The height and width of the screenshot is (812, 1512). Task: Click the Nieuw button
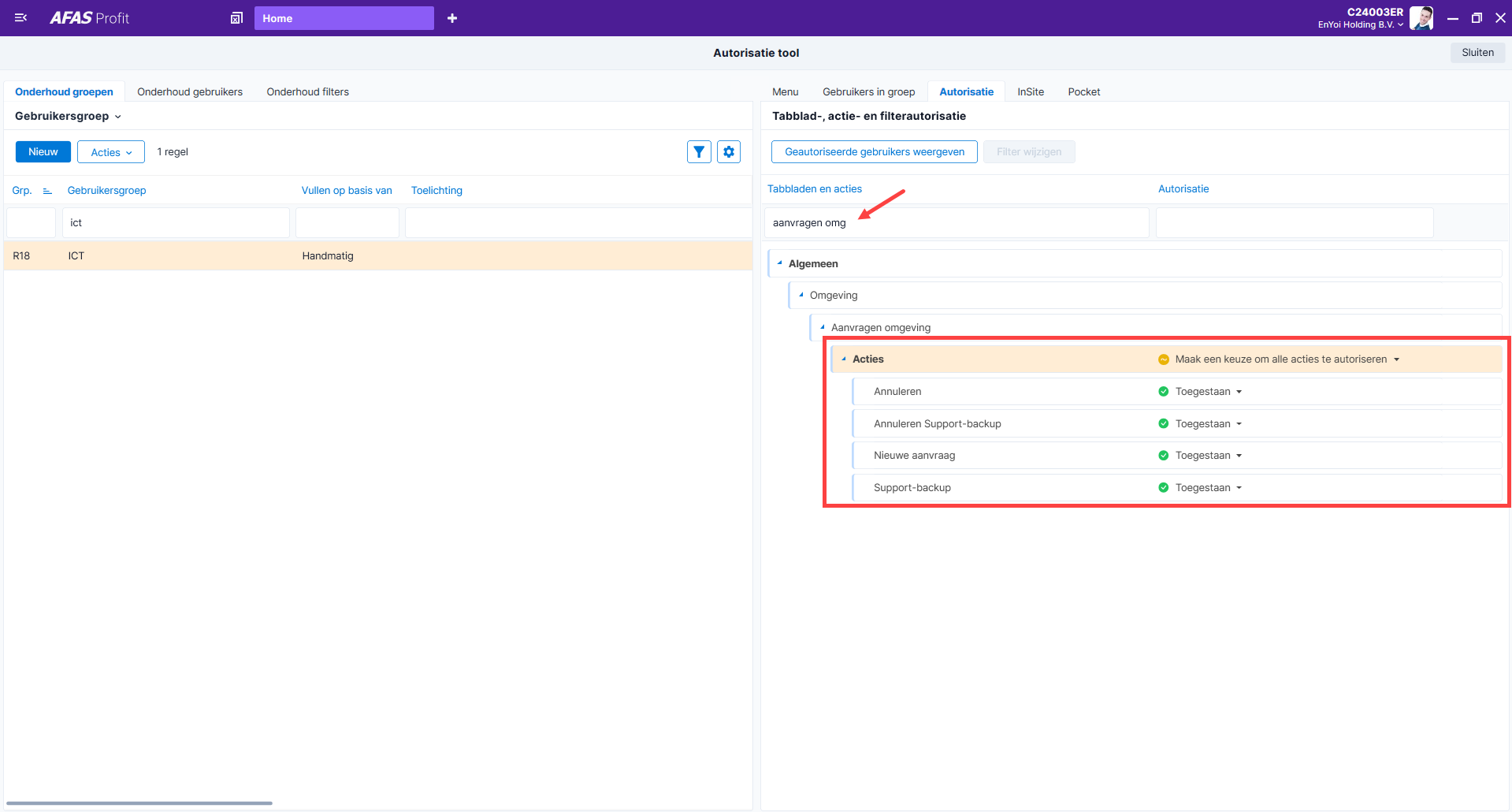(43, 152)
